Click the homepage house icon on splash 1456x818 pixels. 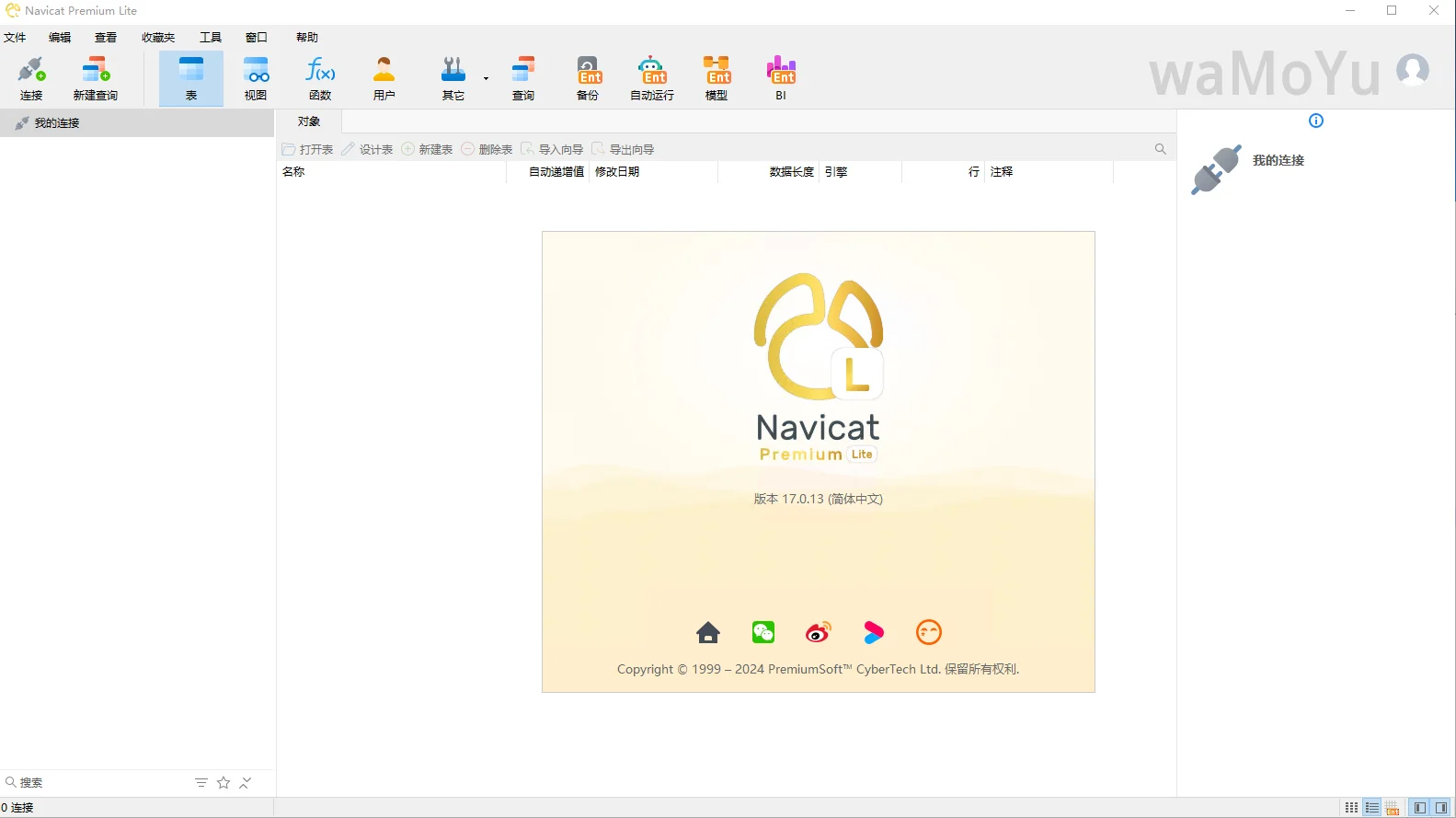click(x=708, y=632)
